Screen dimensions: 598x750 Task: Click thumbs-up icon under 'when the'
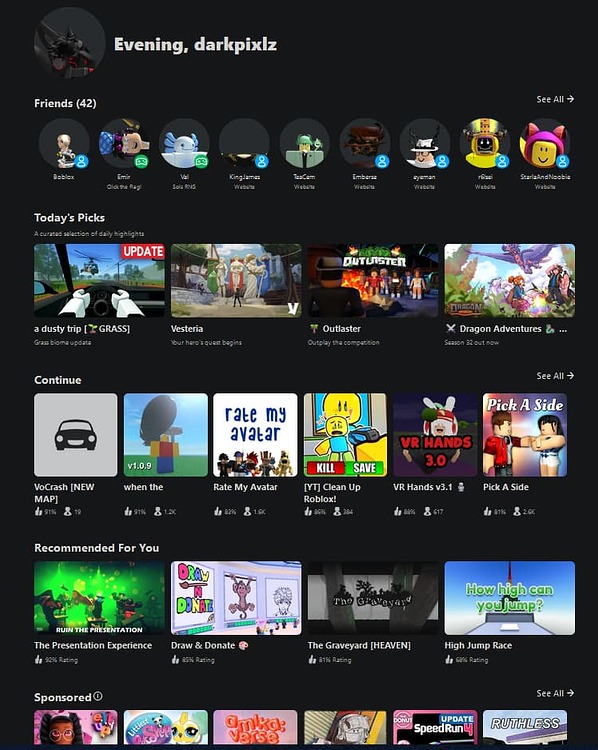click(x=128, y=511)
